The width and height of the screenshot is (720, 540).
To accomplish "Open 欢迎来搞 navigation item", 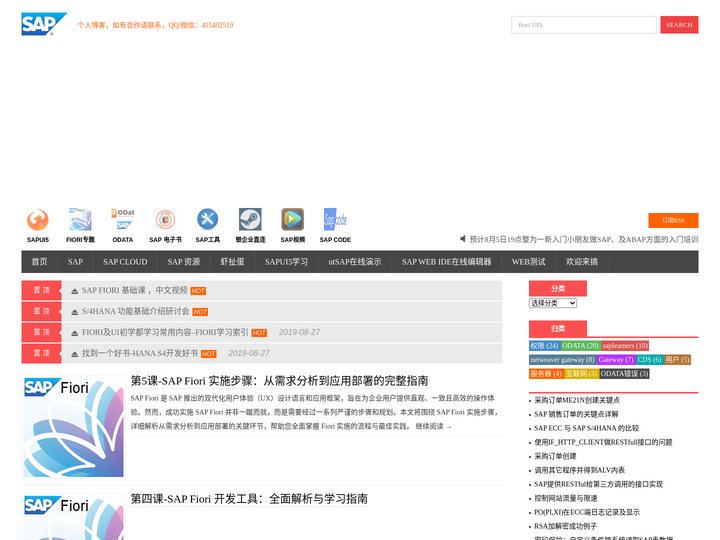I will (582, 262).
